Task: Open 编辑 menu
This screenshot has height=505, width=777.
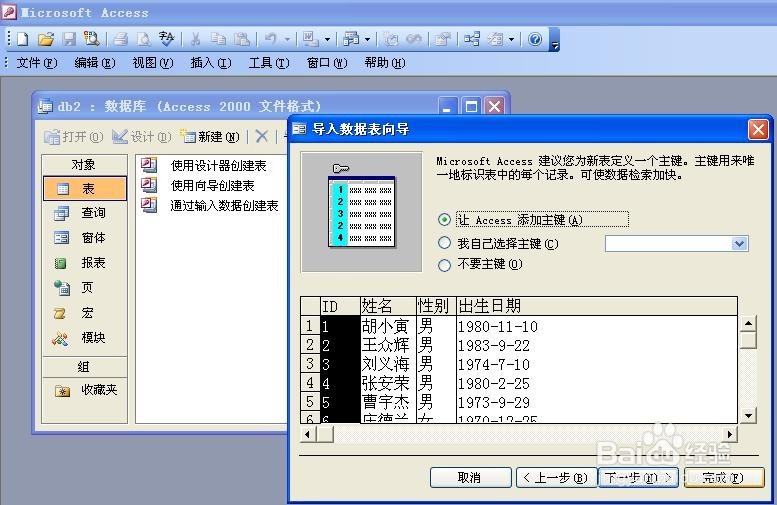Action: (95, 63)
